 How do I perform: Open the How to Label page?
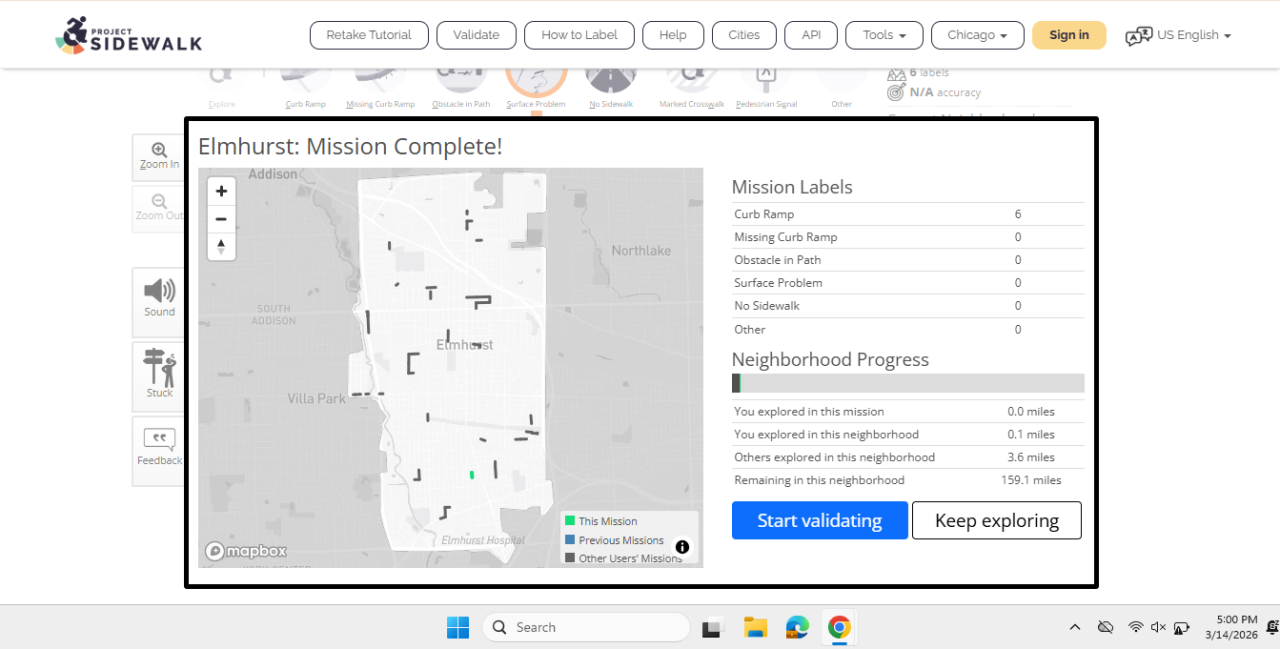click(579, 35)
